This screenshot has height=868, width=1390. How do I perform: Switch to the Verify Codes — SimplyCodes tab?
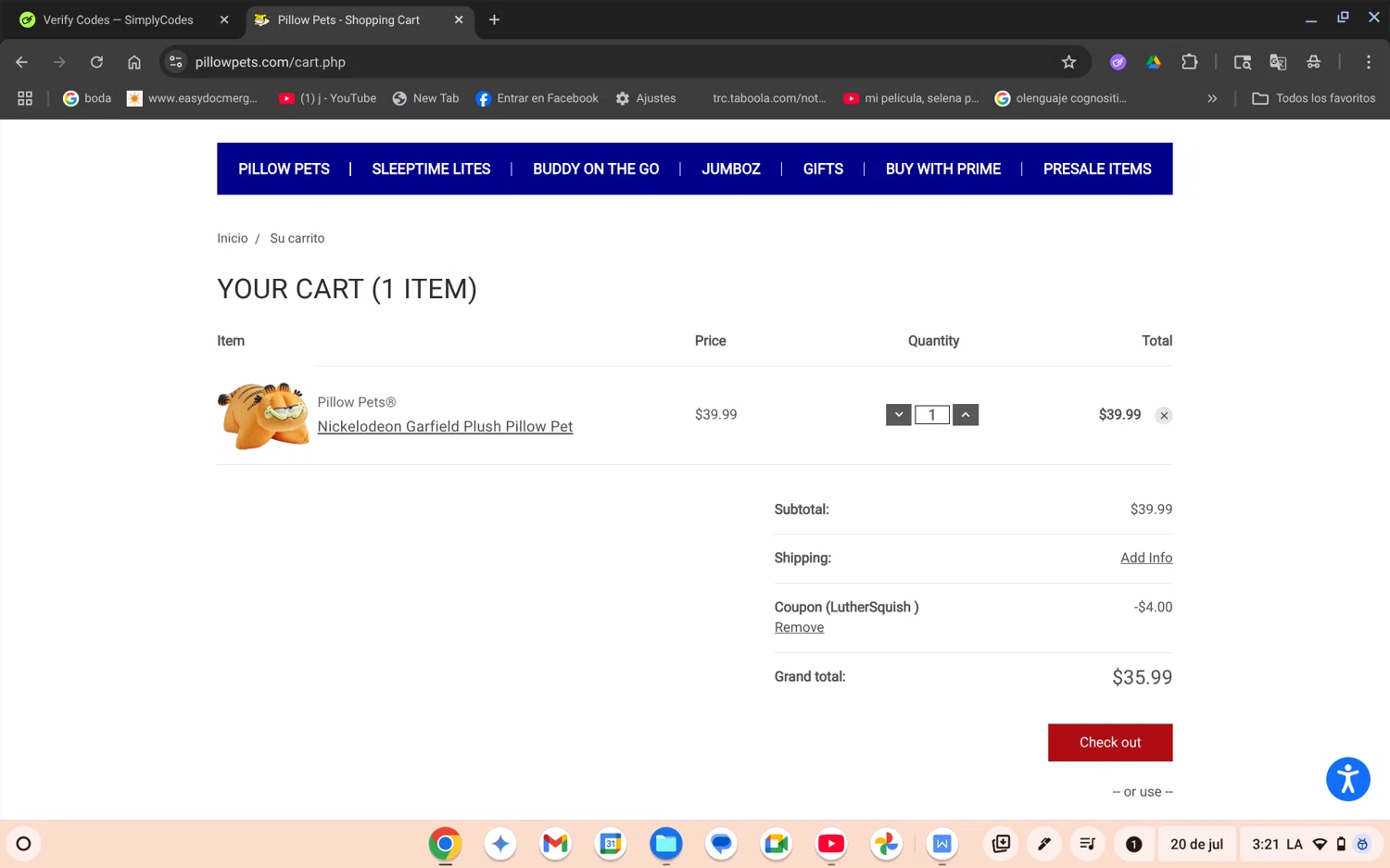(119, 19)
